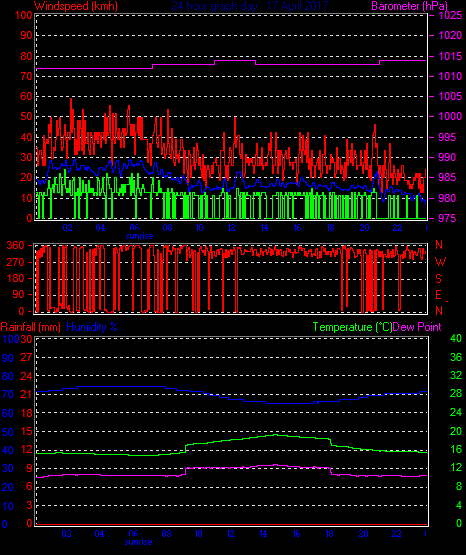Click the 'Windspeed (kmh)' axis title
Screen dimensions: 466x555
click(x=76, y=6)
